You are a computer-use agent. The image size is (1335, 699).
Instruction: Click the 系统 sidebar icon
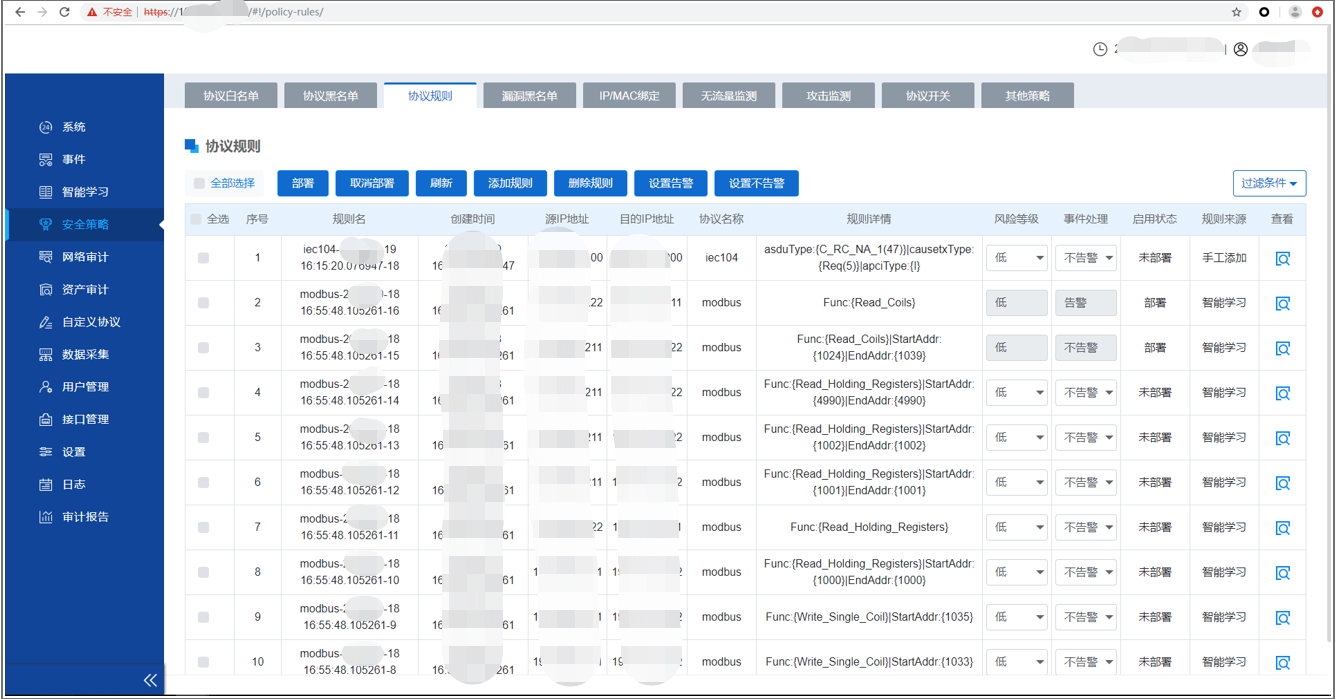[x=46, y=127]
